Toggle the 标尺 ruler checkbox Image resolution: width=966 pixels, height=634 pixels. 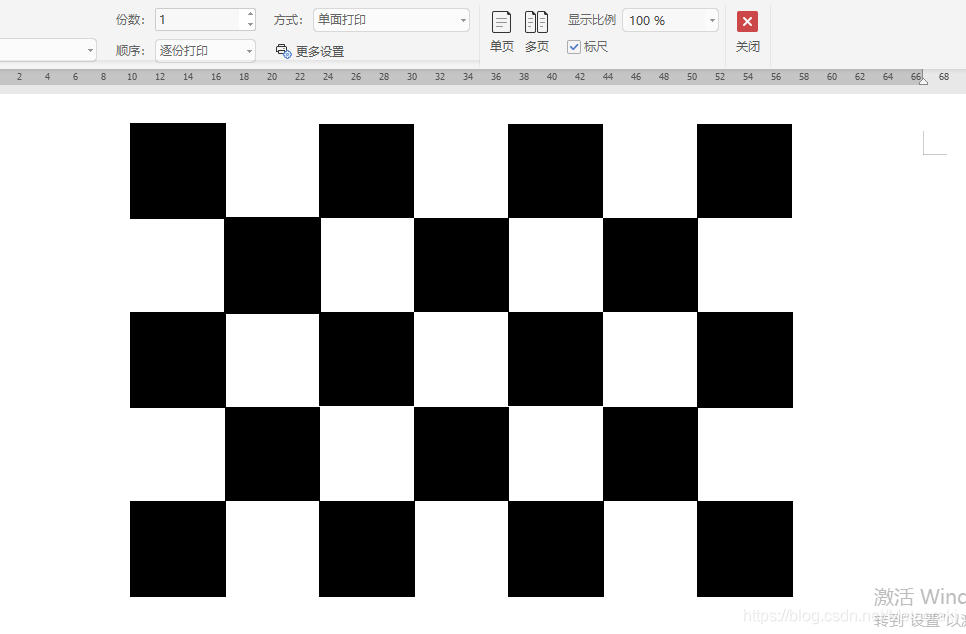(x=574, y=47)
